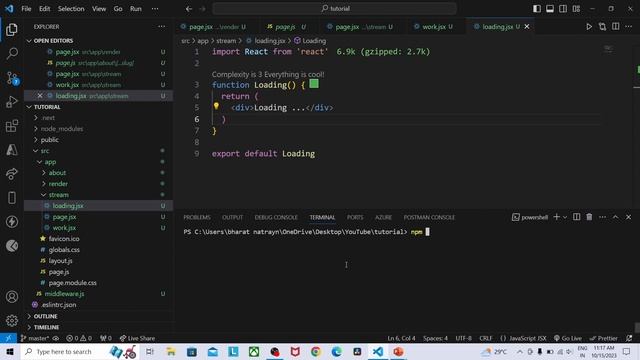640x360 pixels.
Task: Close the loading.jsx editor tab
Action: pos(527,27)
